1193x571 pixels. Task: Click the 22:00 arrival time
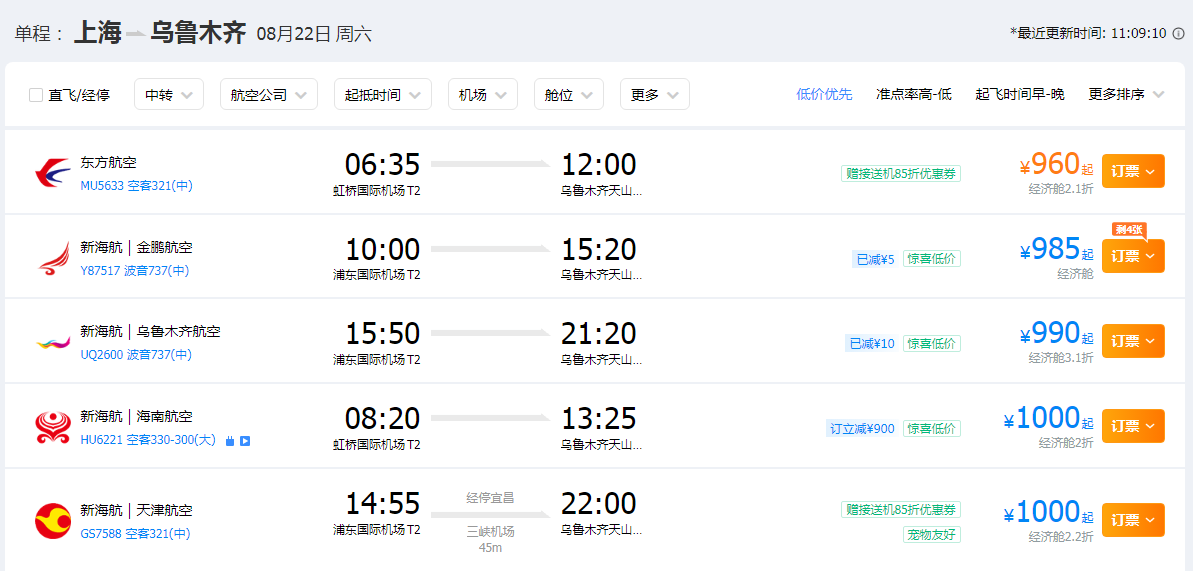(599, 504)
